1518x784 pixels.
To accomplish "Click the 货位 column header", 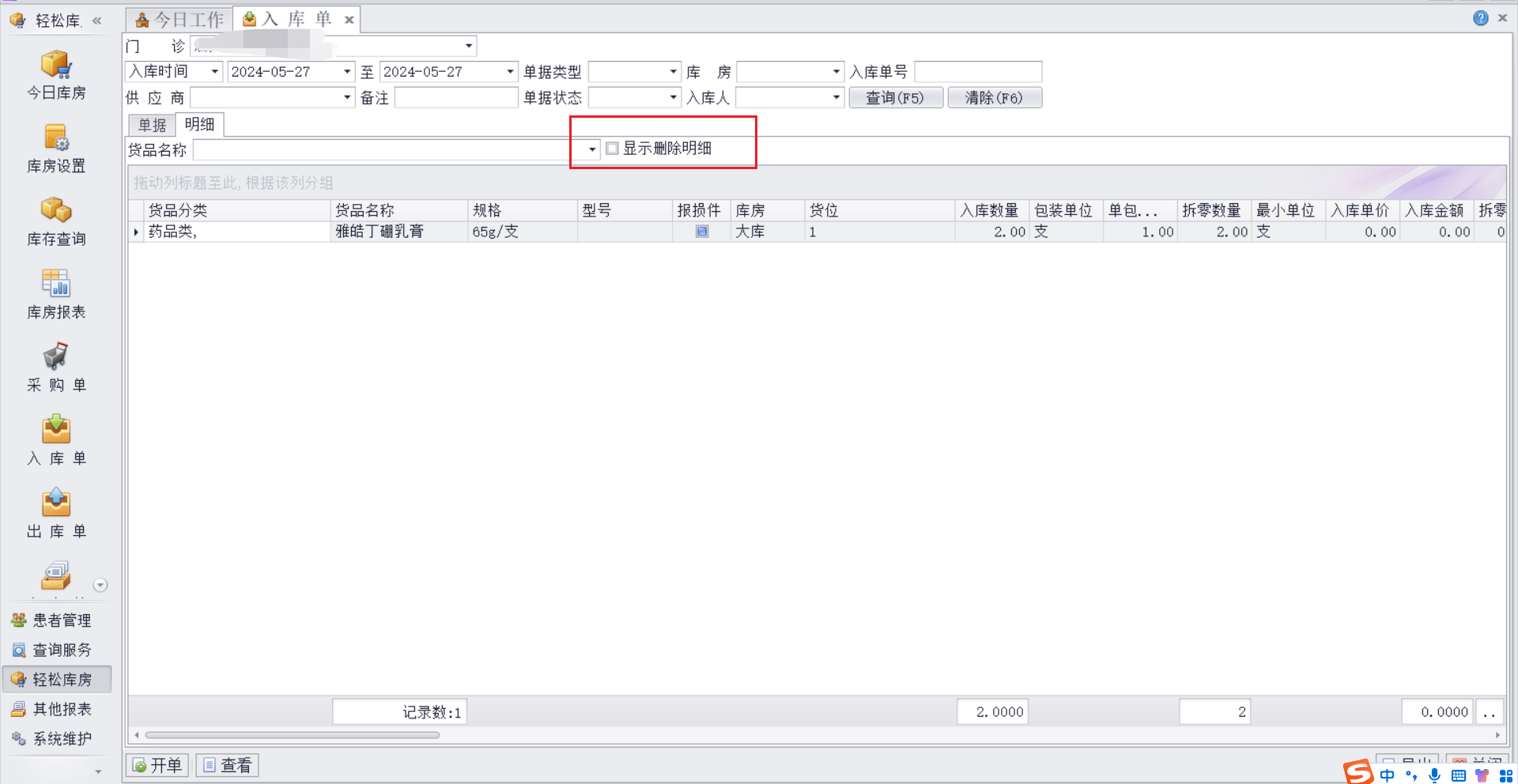I will pos(879,210).
